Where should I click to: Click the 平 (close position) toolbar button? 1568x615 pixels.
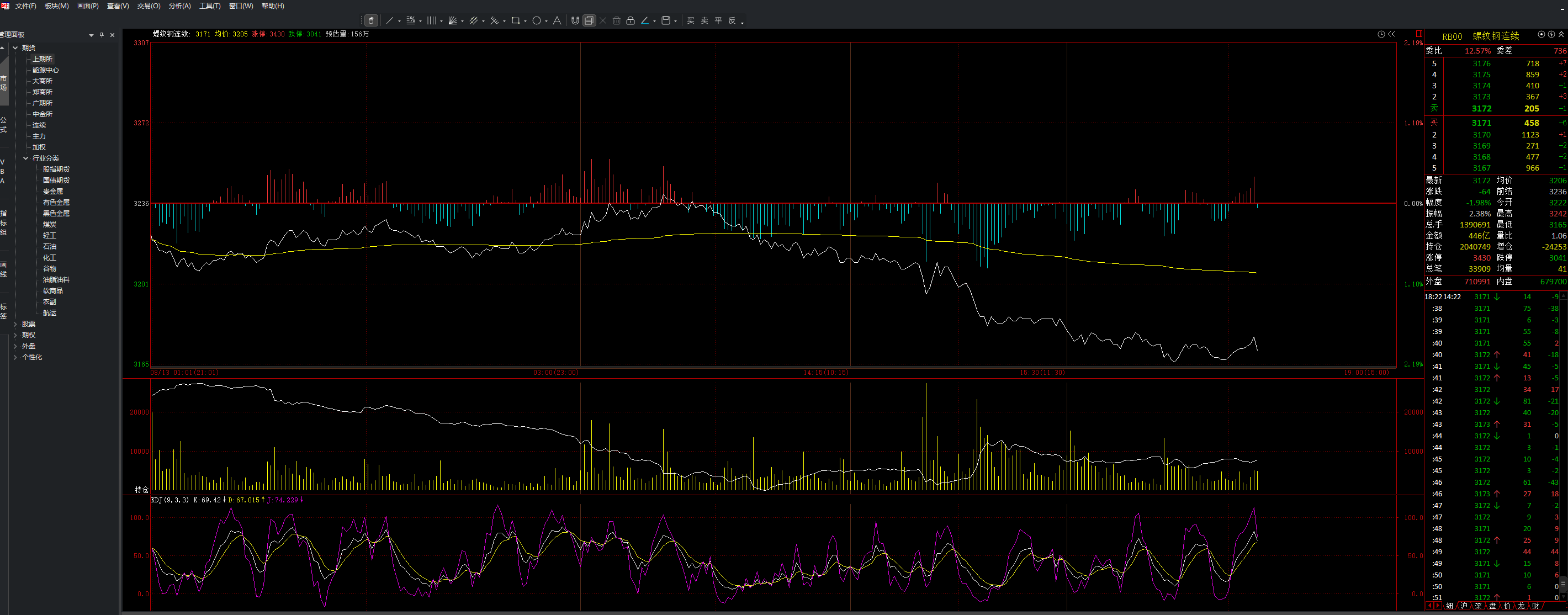pos(718,21)
